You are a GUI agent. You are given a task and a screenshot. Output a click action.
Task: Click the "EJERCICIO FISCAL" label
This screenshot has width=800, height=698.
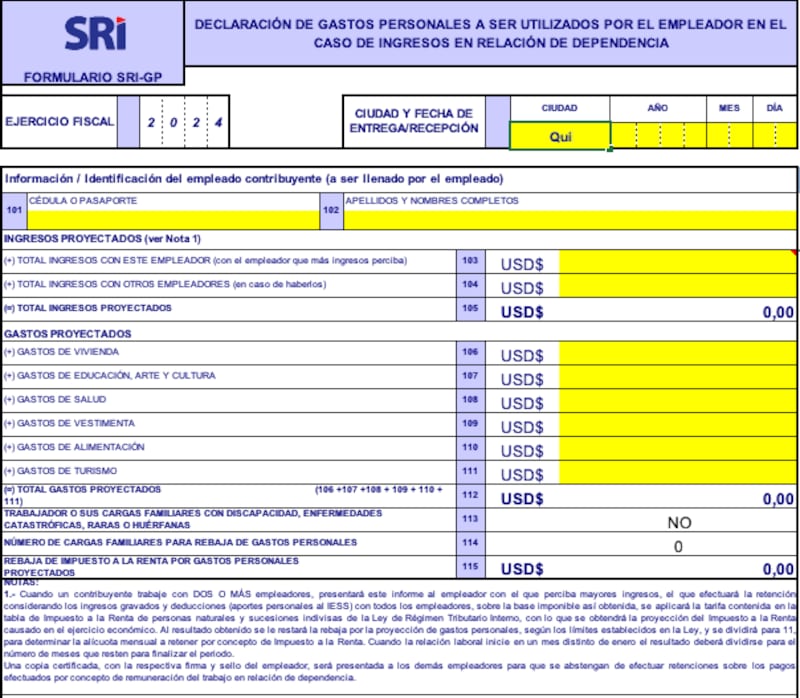pyautogui.click(x=59, y=121)
